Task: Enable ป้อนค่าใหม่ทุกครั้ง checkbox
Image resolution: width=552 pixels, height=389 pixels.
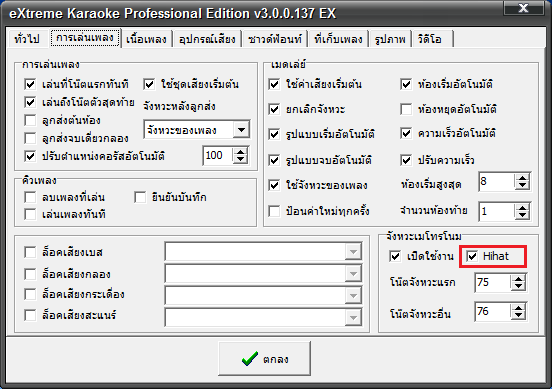Action: tap(274, 211)
